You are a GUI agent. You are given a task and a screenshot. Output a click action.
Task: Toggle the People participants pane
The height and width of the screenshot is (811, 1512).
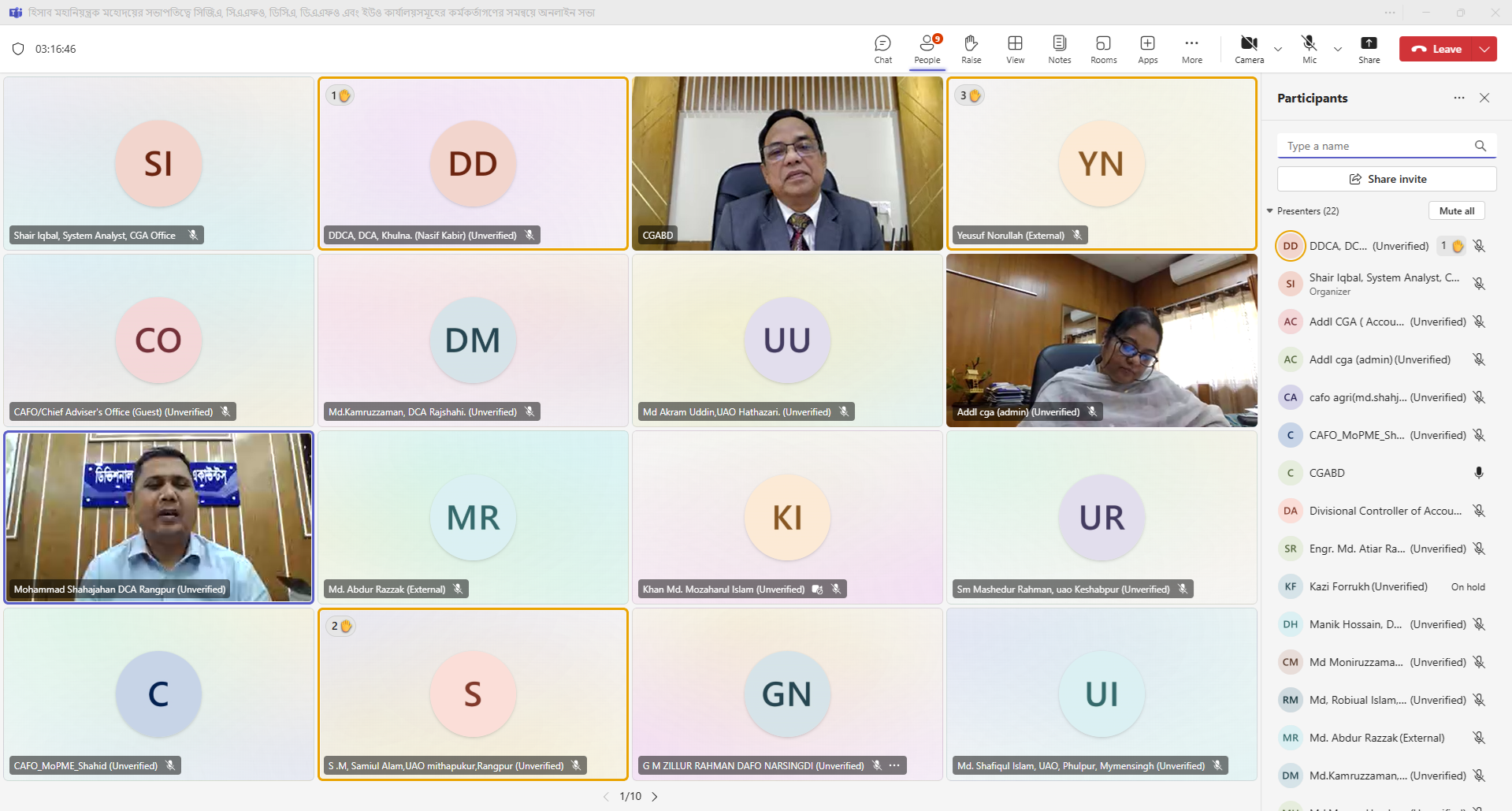[x=927, y=49]
